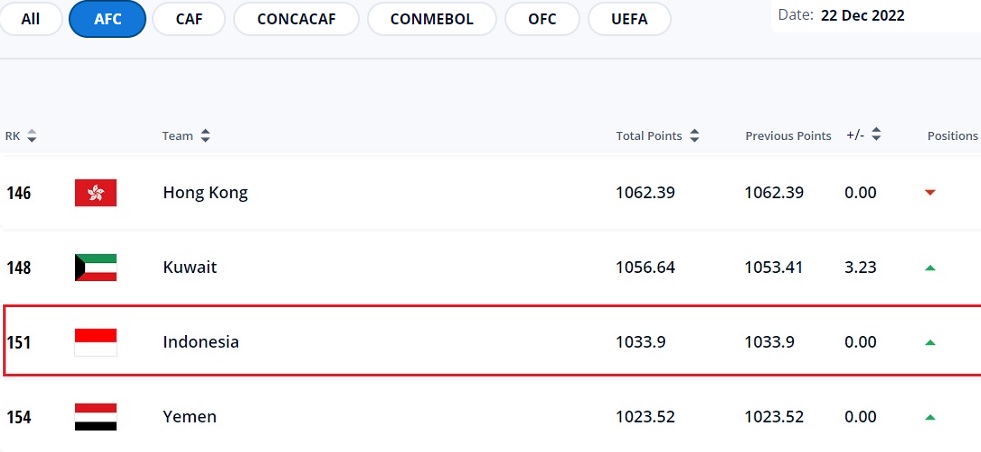Sort rankings by Team name
Image resolution: width=981 pixels, height=452 pixels.
click(x=186, y=136)
